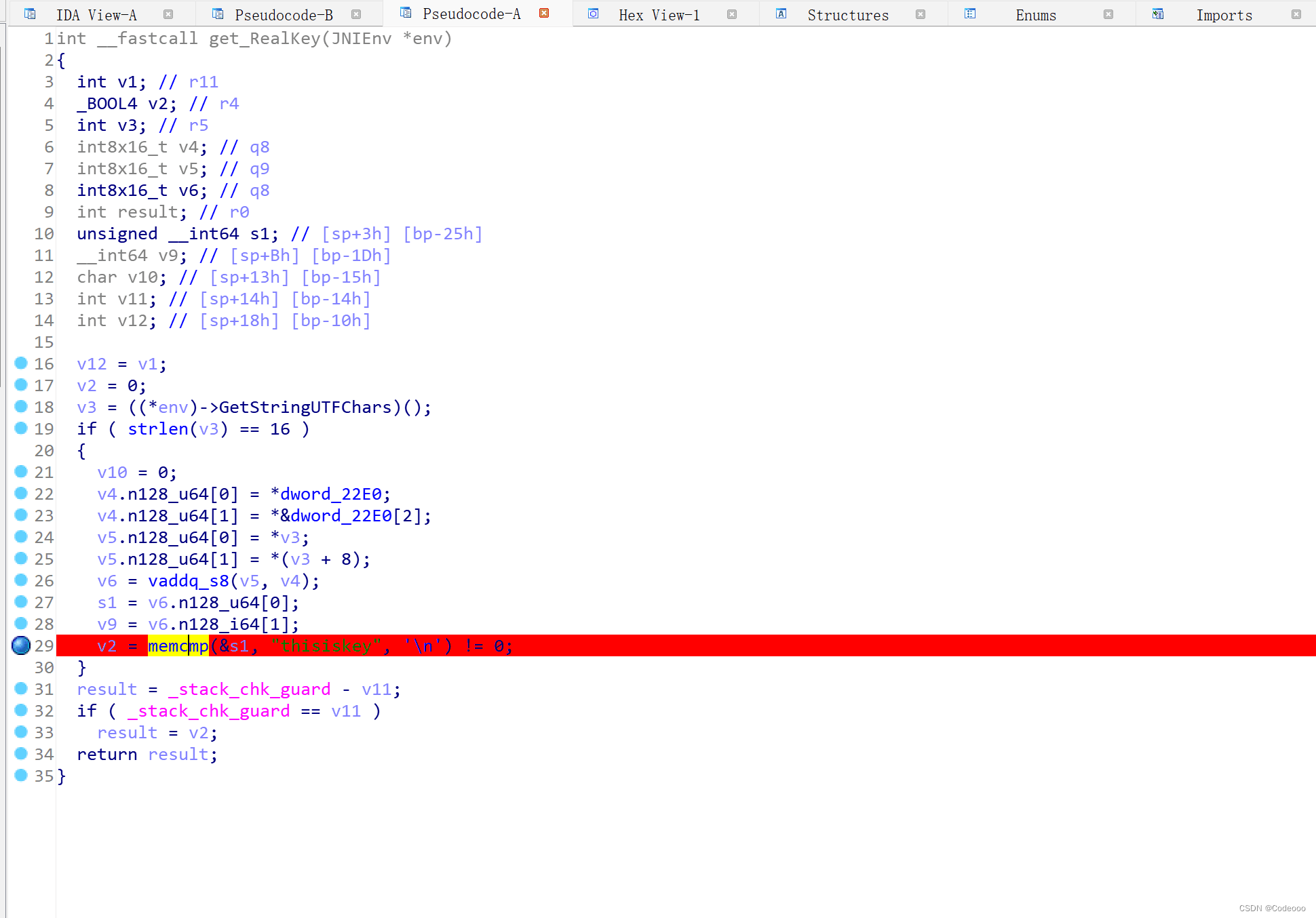This screenshot has height=918, width=1316.
Task: Open the Hex View-1 tab
Action: [x=659, y=15]
